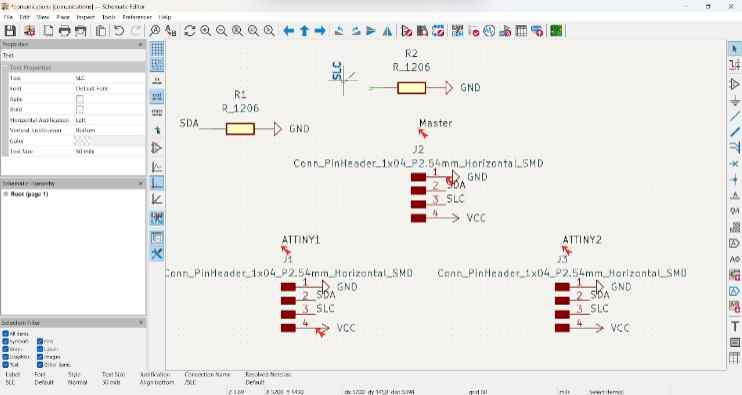Click the Text property value SLC
Viewport: 742px width, 395px height.
coord(109,78)
